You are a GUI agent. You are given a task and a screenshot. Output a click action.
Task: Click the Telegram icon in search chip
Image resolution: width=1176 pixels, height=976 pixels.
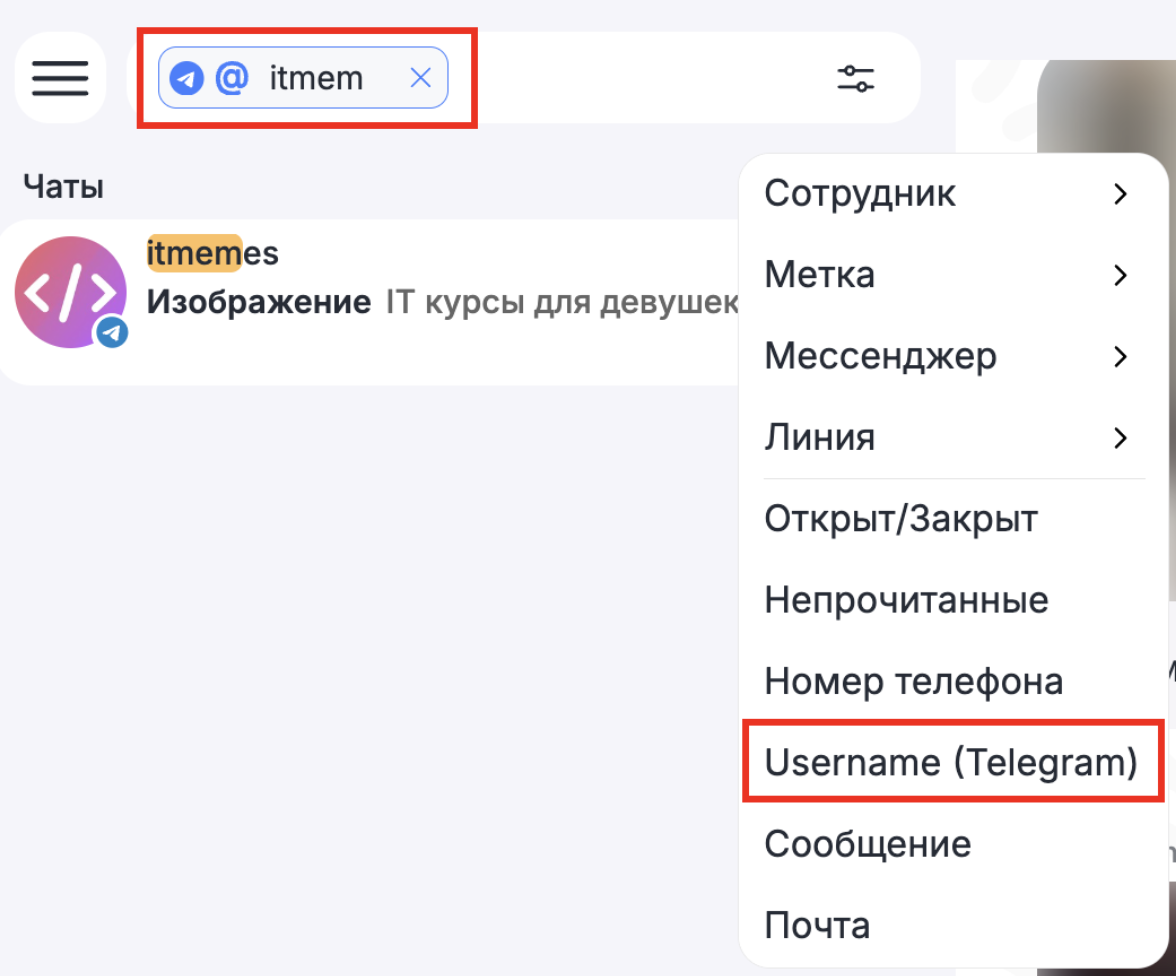click(x=187, y=78)
